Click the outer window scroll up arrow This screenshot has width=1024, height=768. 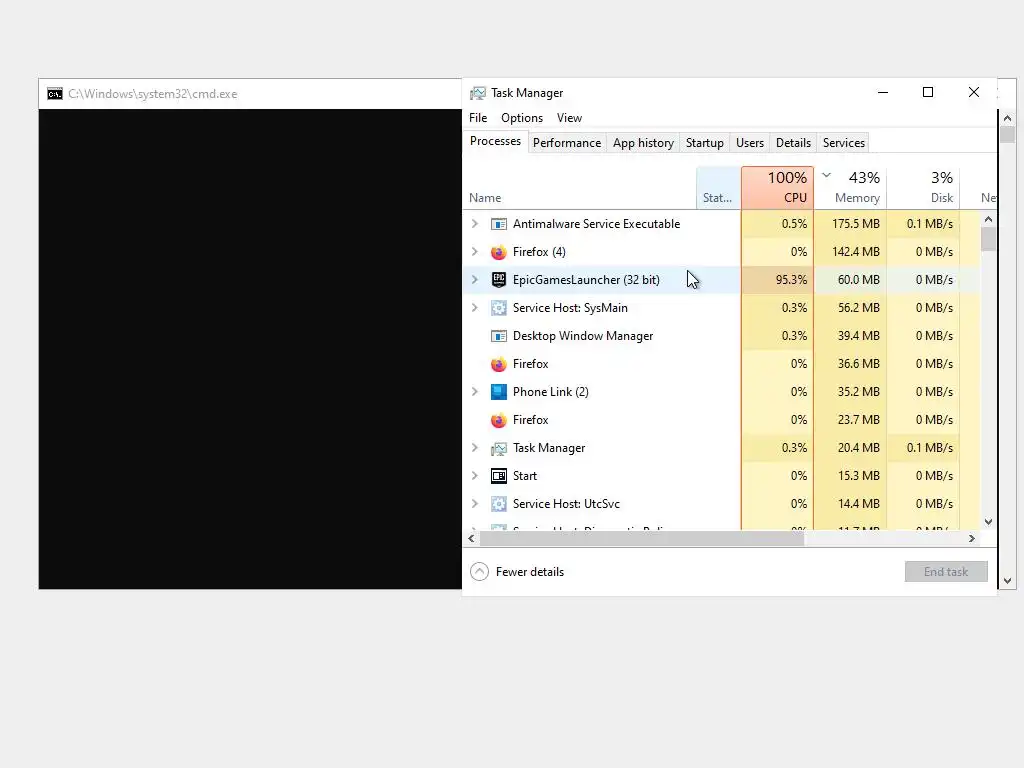pyautogui.click(x=1007, y=118)
